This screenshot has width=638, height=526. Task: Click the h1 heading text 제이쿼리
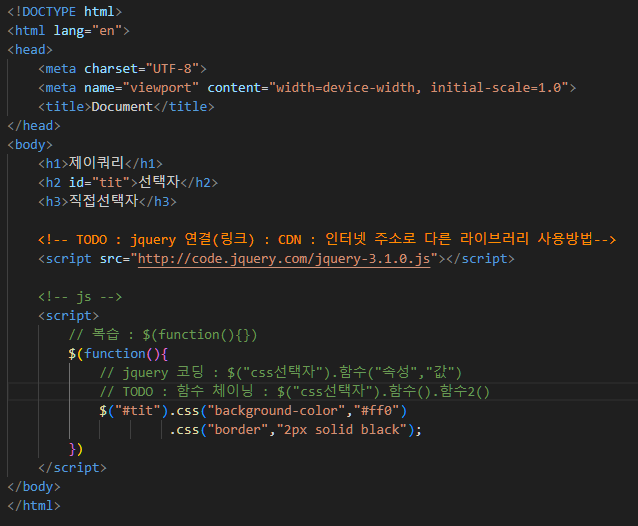[x=96, y=163]
